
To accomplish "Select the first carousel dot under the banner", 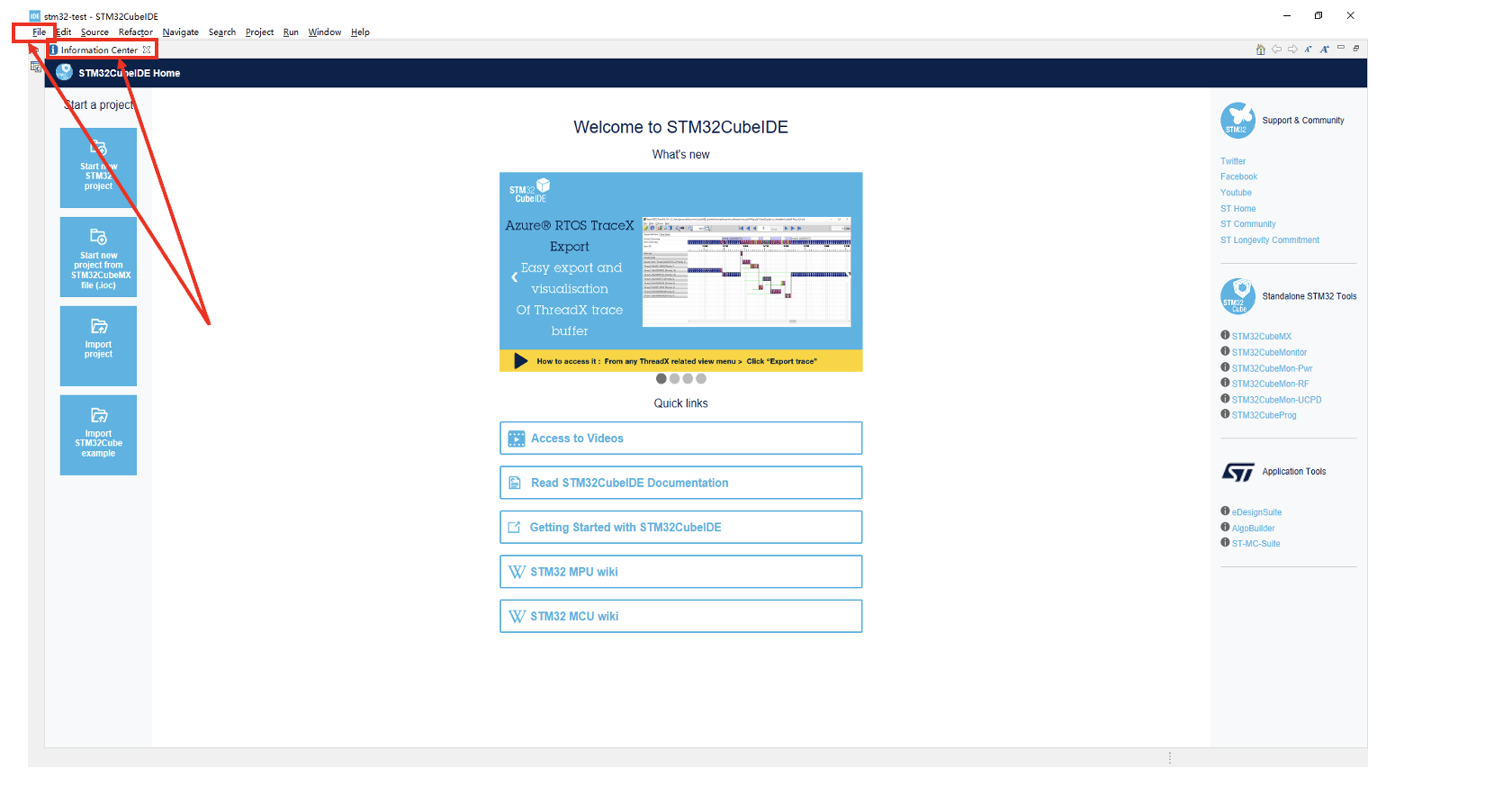I will [x=661, y=379].
